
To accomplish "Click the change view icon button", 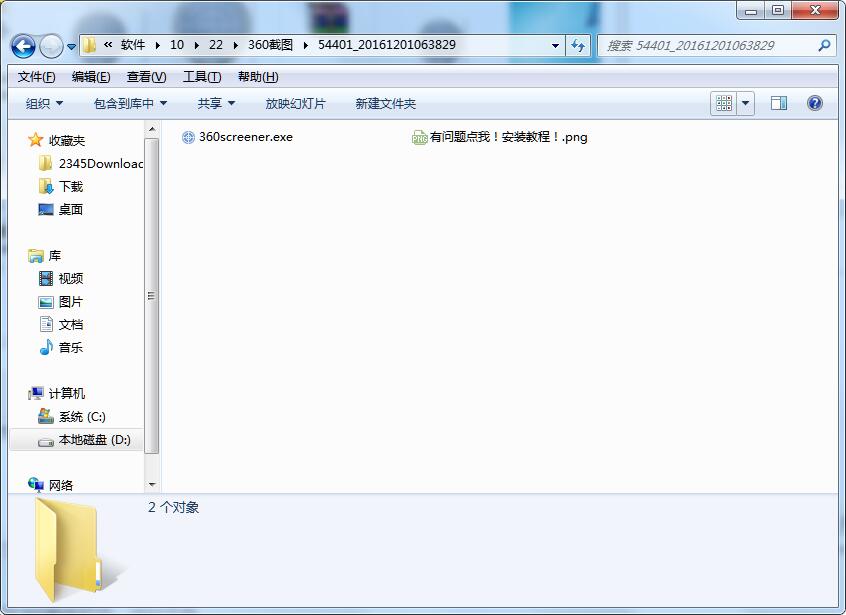I will [x=724, y=103].
